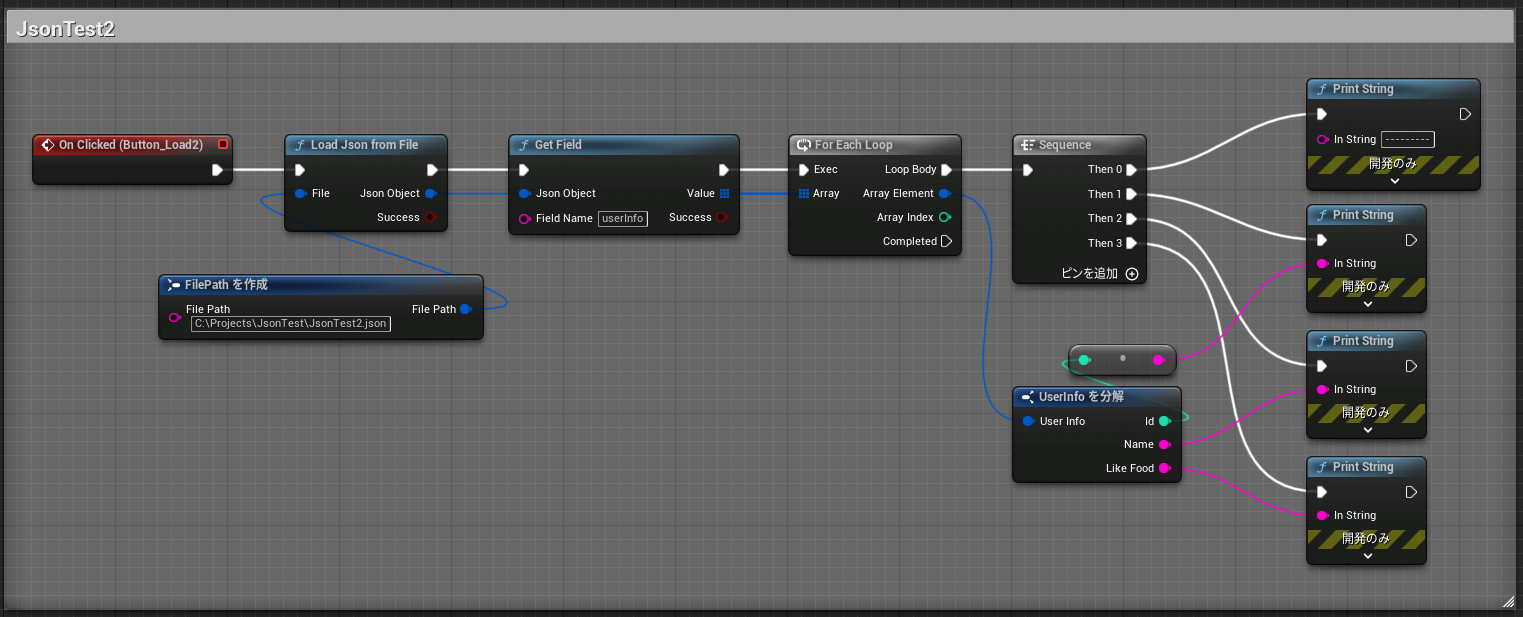Image resolution: width=1523 pixels, height=617 pixels.
Task: Click the Then 2 exec pin on Sequence
Action: coord(1132,218)
